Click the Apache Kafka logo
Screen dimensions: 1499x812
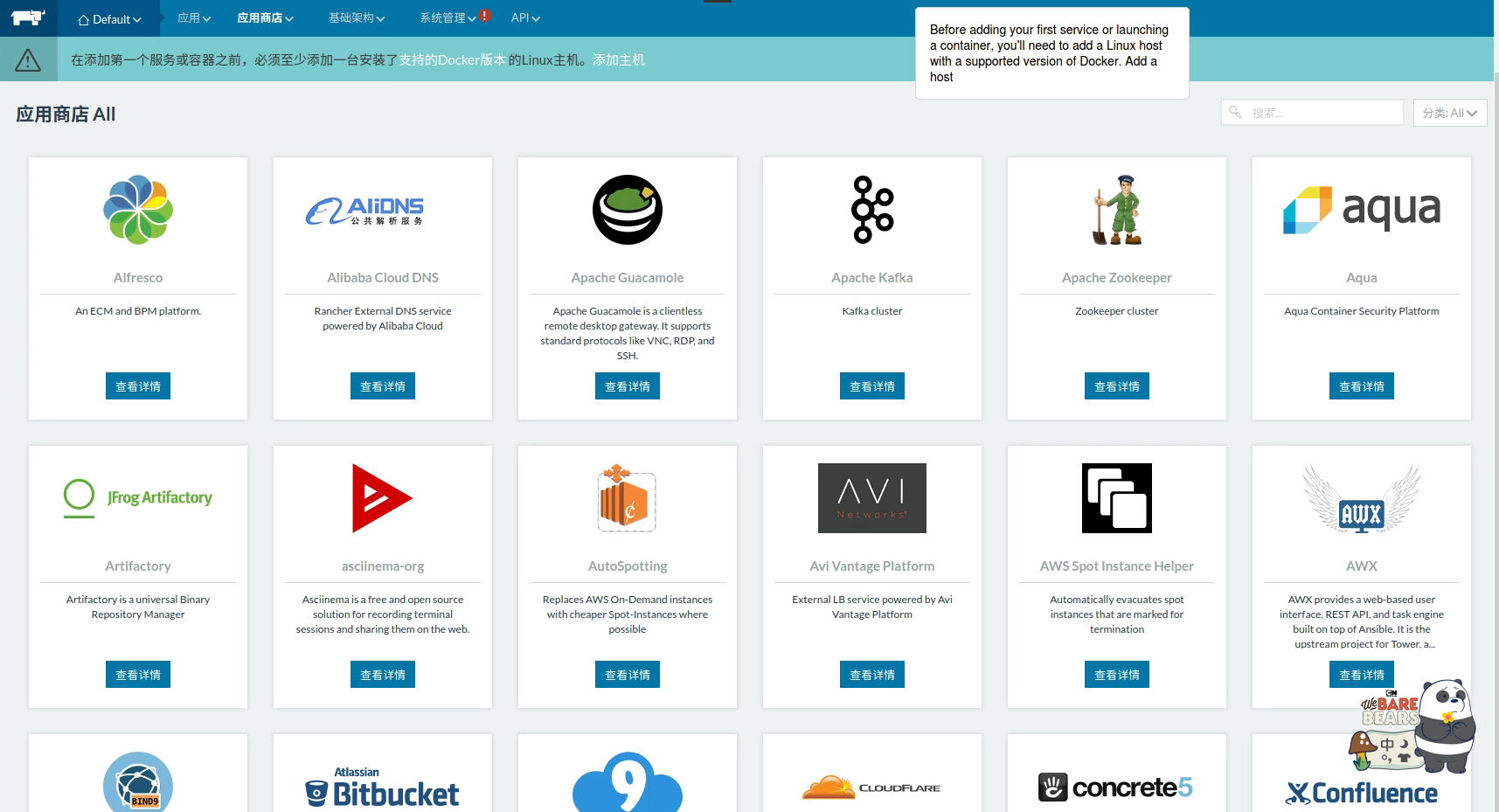point(872,210)
